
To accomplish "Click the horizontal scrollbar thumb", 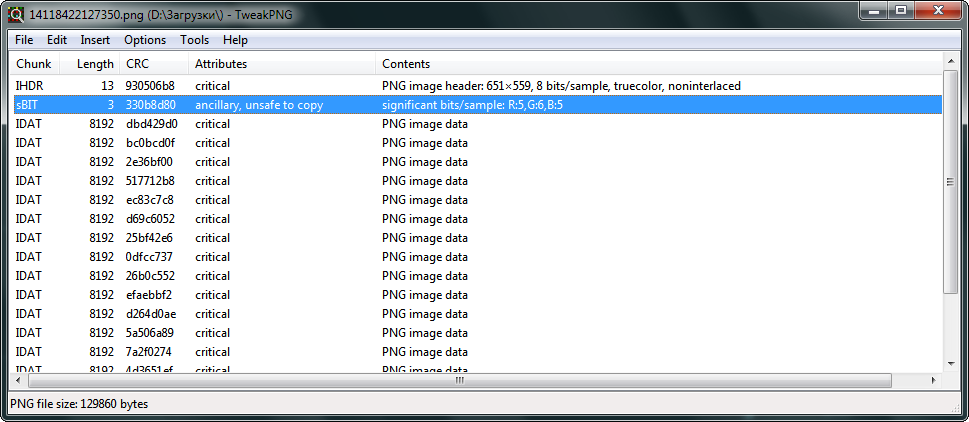I will click(x=460, y=381).
